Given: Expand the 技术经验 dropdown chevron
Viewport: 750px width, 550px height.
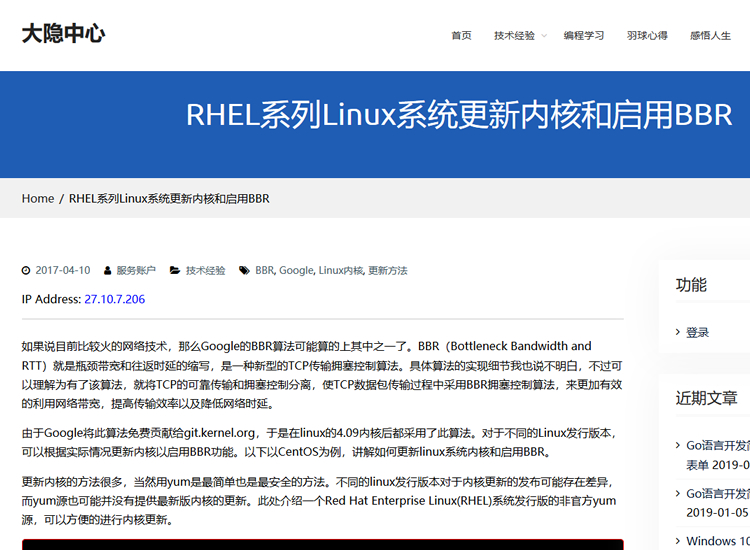Looking at the screenshot, I should [544, 36].
